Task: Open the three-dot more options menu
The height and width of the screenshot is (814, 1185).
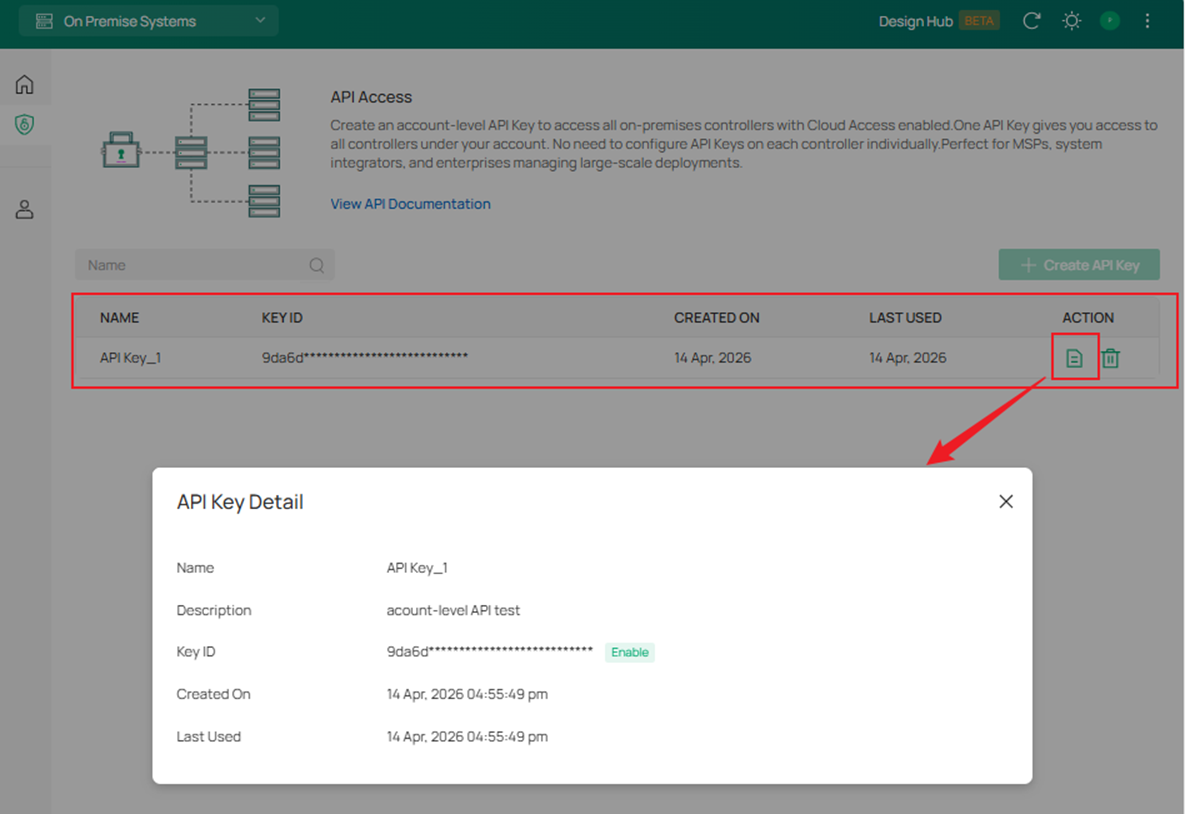Action: point(1147,20)
